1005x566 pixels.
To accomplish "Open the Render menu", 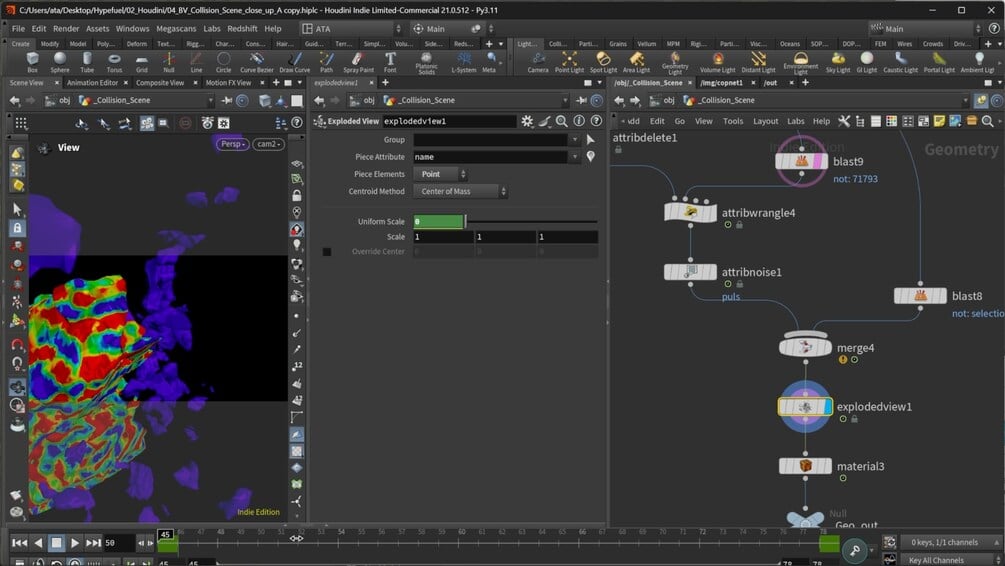I will 66,28.
